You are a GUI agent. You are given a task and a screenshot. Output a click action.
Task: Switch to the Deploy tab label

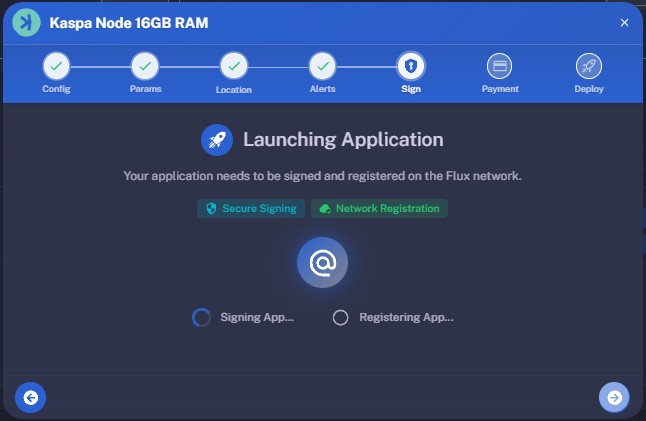click(589, 89)
